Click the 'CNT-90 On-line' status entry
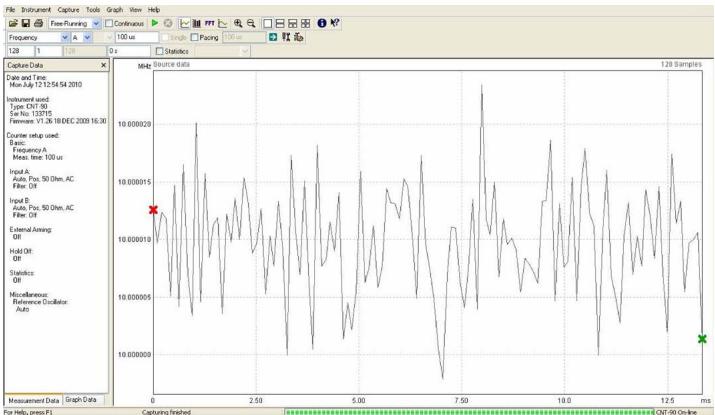Screen dimensions: 715x415 point(676,412)
